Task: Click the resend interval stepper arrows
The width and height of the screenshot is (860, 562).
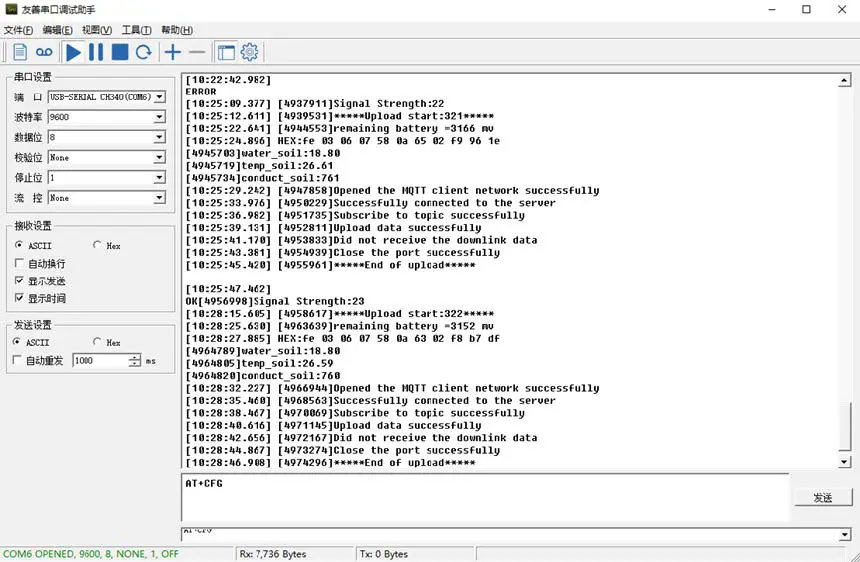Action: pos(134,360)
